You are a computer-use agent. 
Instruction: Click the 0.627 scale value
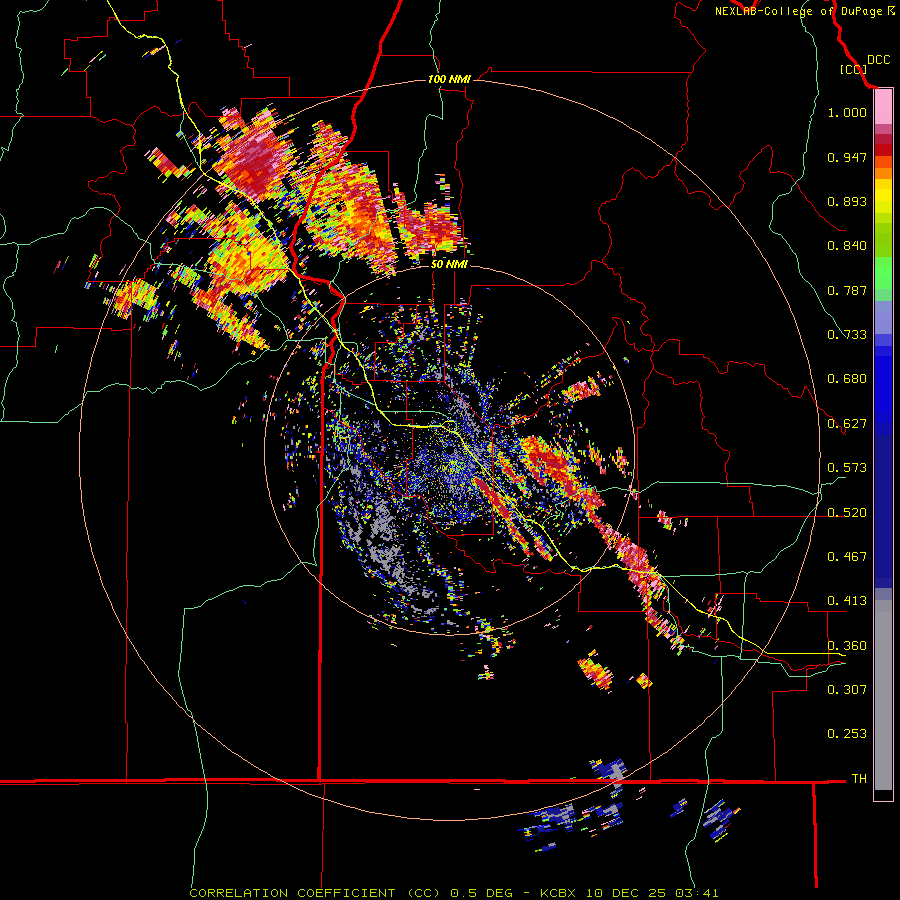pyautogui.click(x=847, y=424)
